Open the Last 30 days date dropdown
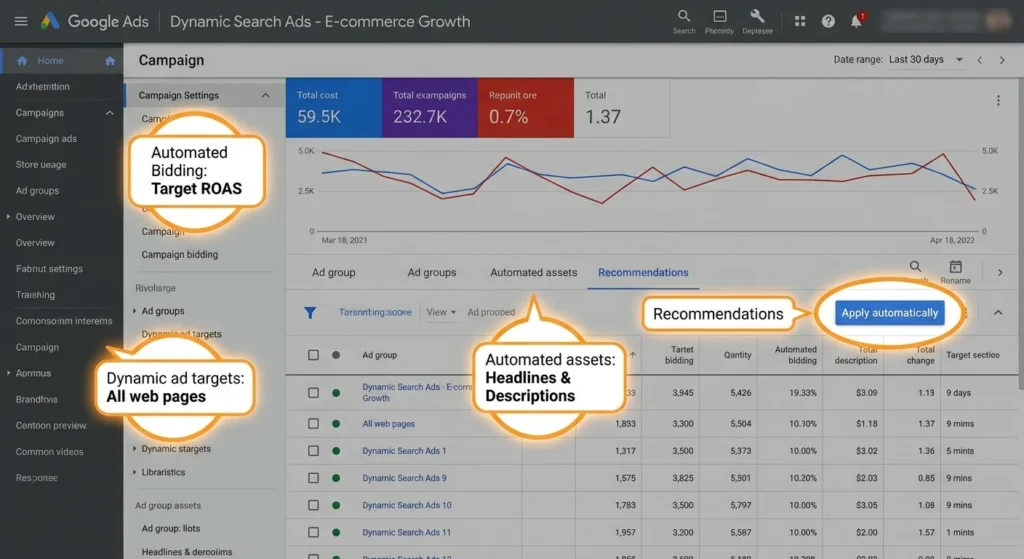Viewport: 1024px width, 559px height. [x=926, y=59]
